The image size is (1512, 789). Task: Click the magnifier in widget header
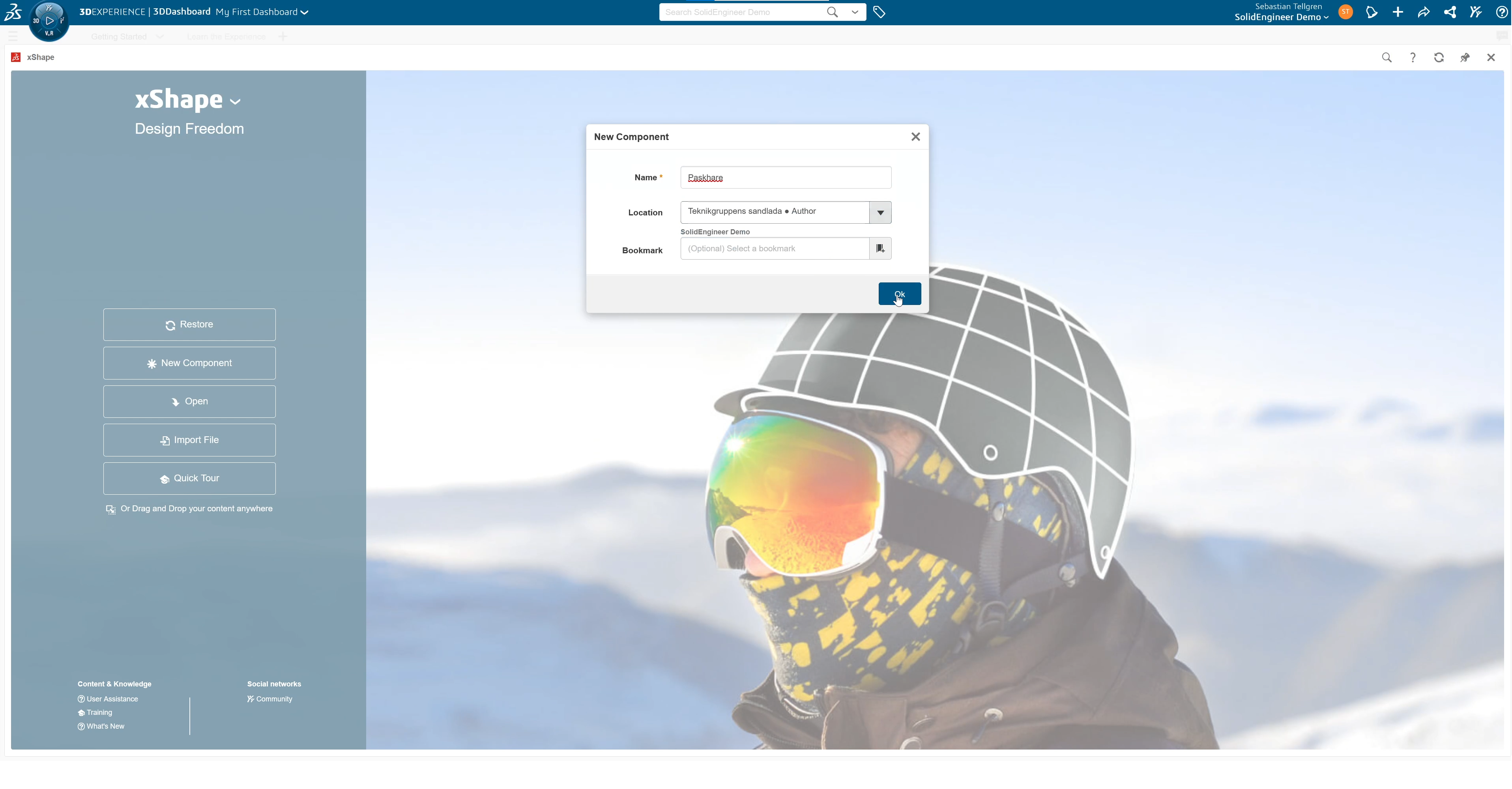point(1387,58)
